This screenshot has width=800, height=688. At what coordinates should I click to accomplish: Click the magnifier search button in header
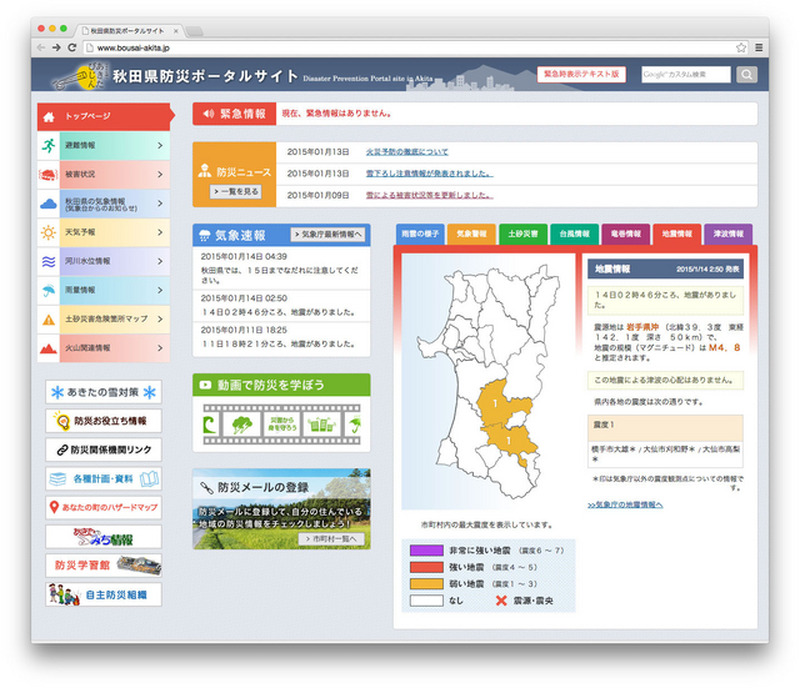(x=747, y=74)
